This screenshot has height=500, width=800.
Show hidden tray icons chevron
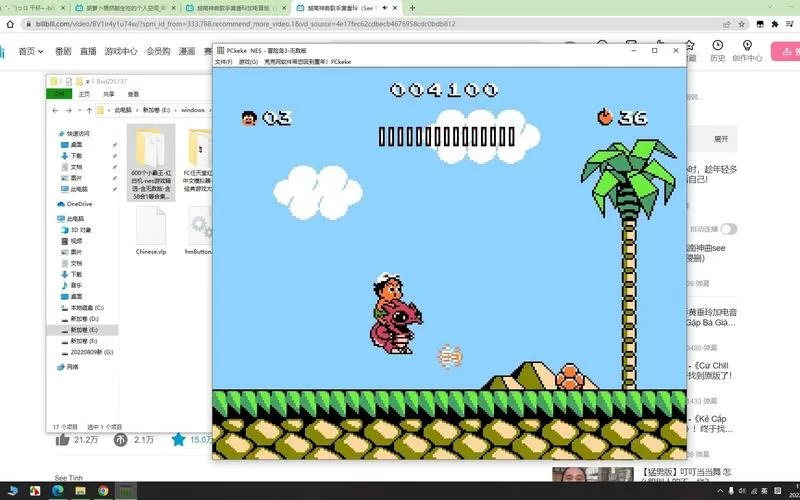click(720, 491)
